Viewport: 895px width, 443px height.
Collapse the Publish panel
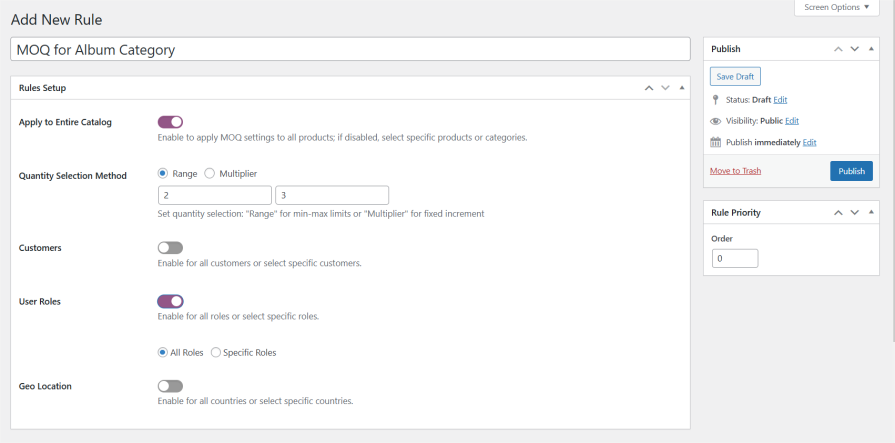[871, 48]
